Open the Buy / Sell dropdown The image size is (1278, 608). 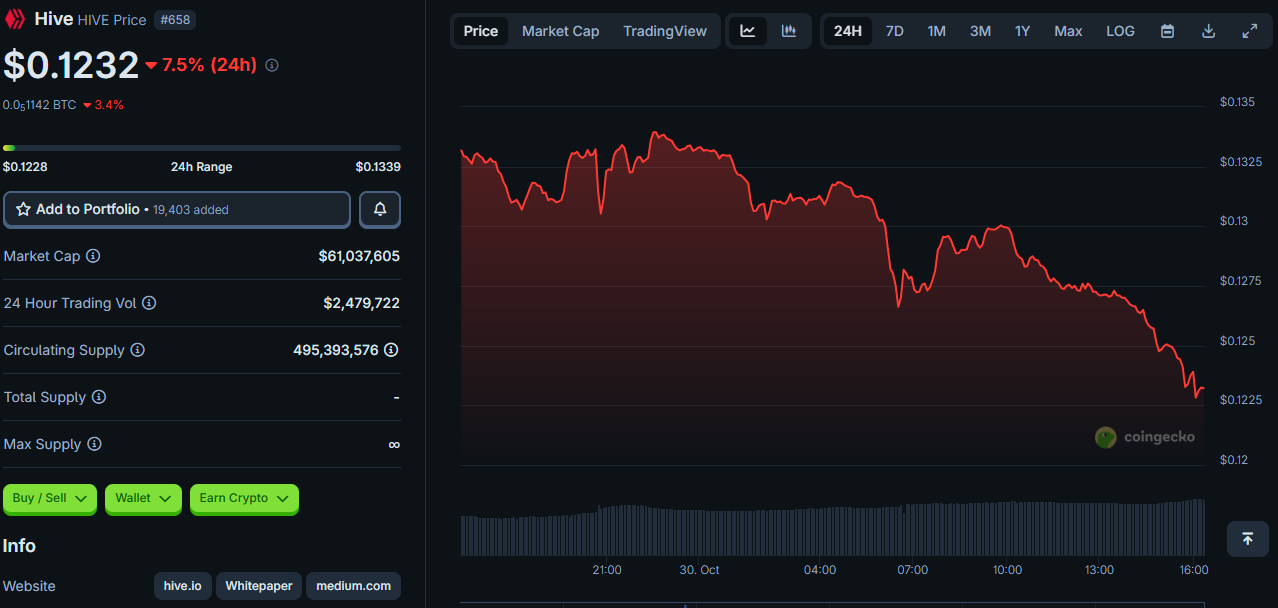click(x=50, y=498)
